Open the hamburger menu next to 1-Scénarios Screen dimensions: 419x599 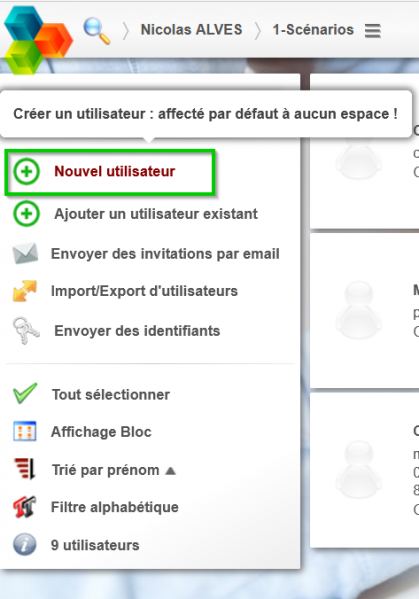click(x=372, y=31)
